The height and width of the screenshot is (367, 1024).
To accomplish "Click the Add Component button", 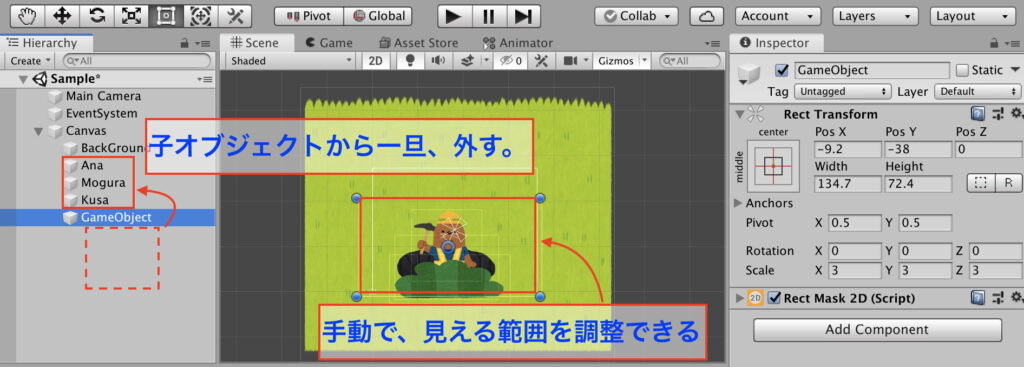I will tap(877, 330).
